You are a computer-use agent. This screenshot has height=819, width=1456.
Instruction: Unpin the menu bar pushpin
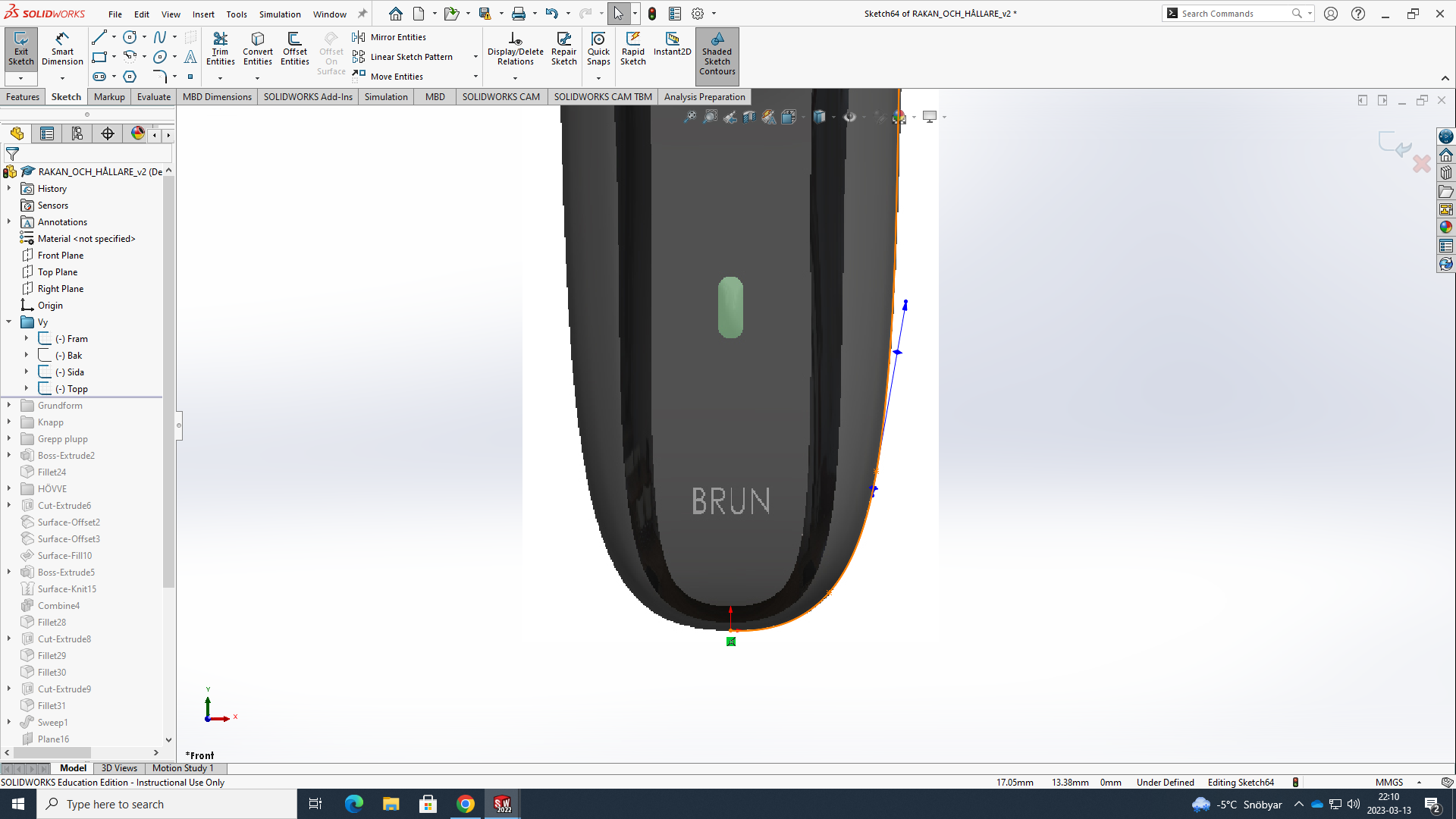tap(362, 13)
